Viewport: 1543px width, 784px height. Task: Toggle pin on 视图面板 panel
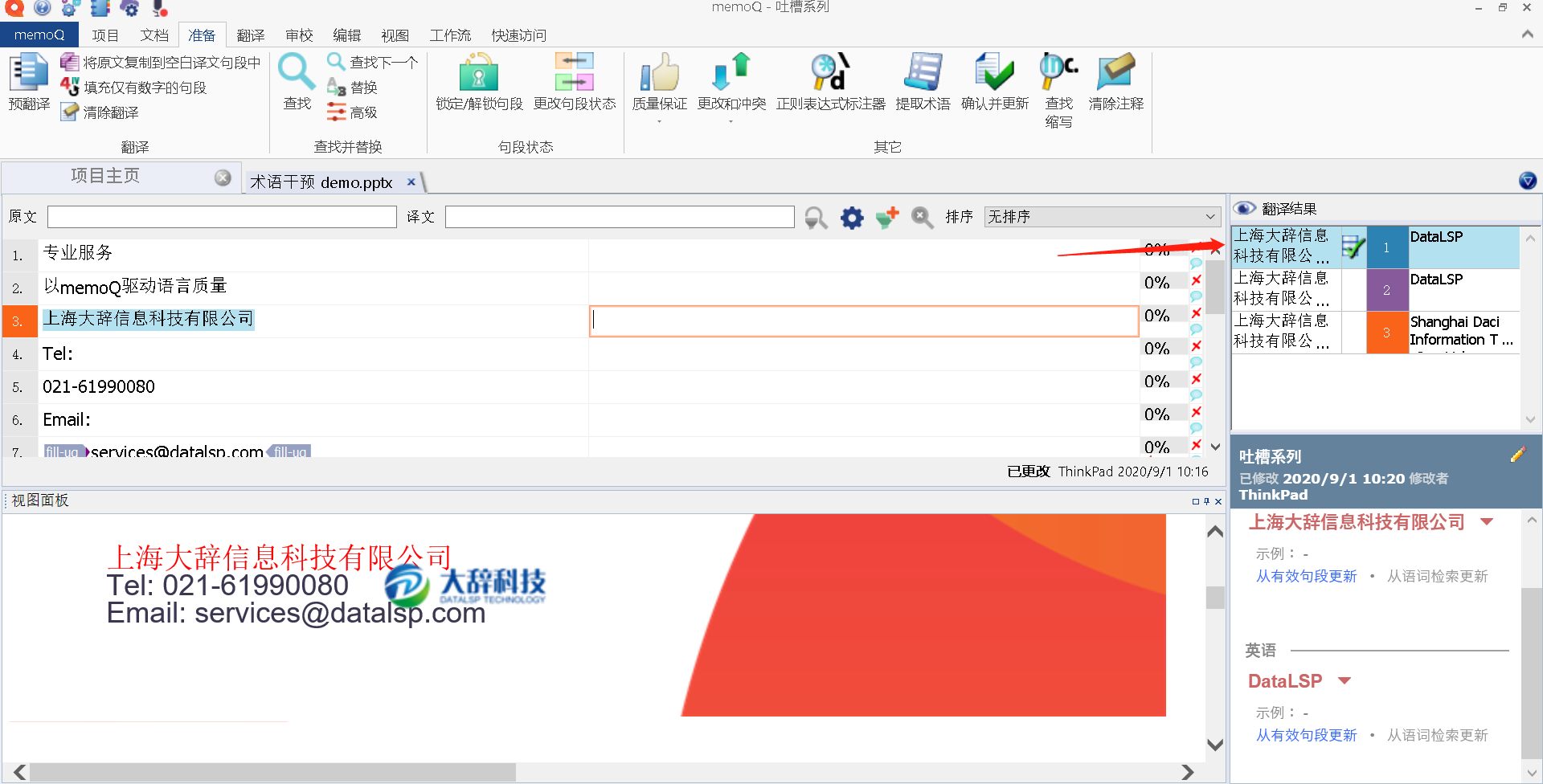(1206, 501)
